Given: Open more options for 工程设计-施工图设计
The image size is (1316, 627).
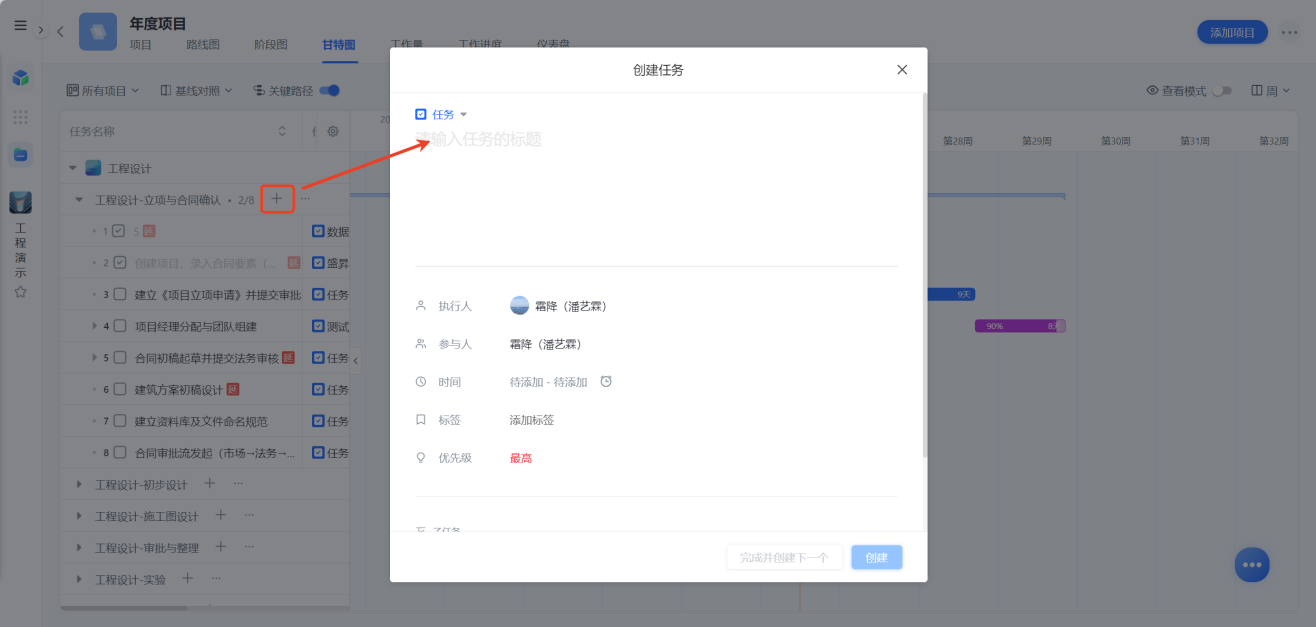Looking at the screenshot, I should point(249,515).
